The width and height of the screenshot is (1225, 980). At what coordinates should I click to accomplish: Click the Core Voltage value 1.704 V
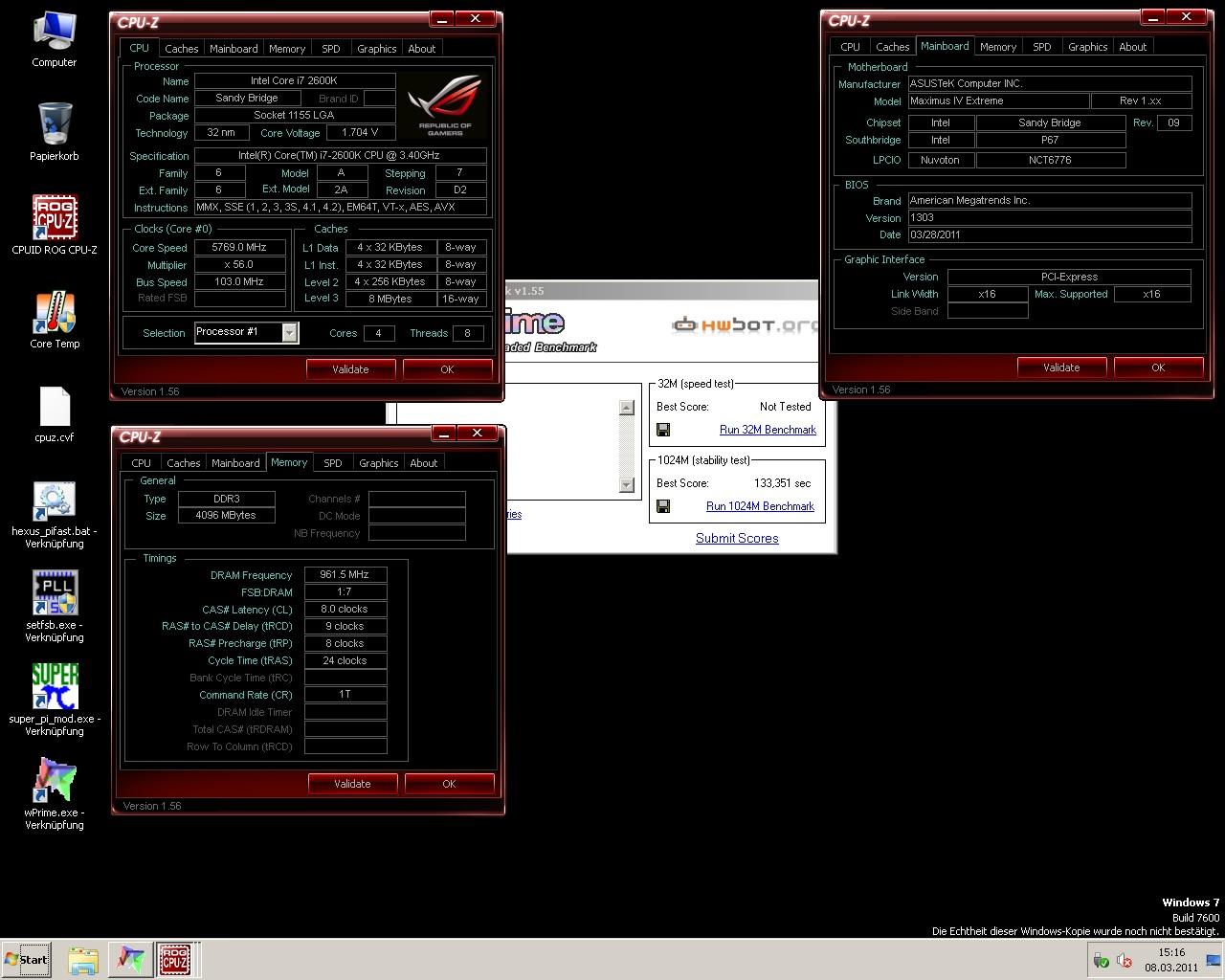click(x=360, y=133)
